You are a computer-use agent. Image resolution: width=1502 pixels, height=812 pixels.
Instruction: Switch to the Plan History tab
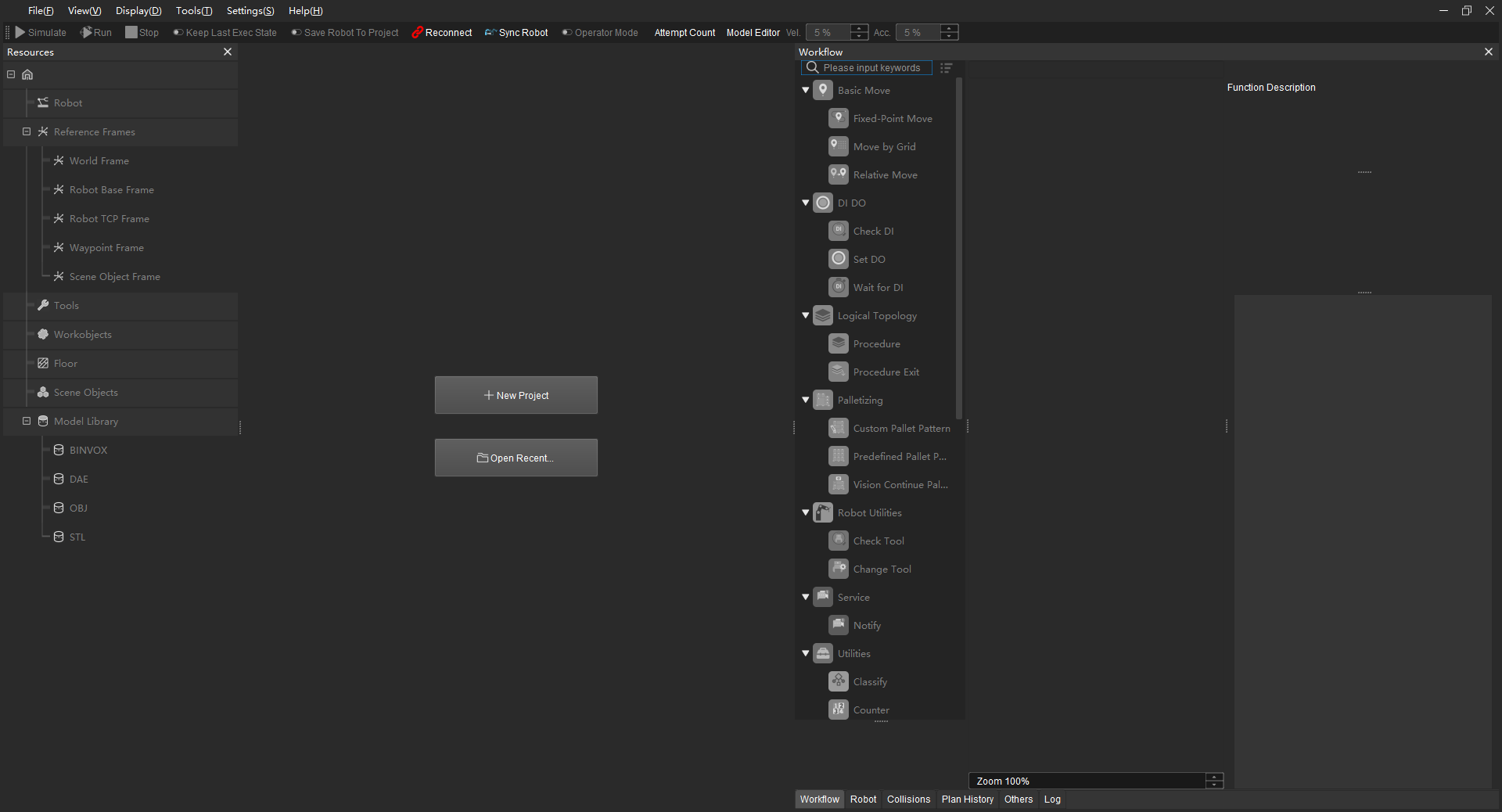tap(967, 799)
